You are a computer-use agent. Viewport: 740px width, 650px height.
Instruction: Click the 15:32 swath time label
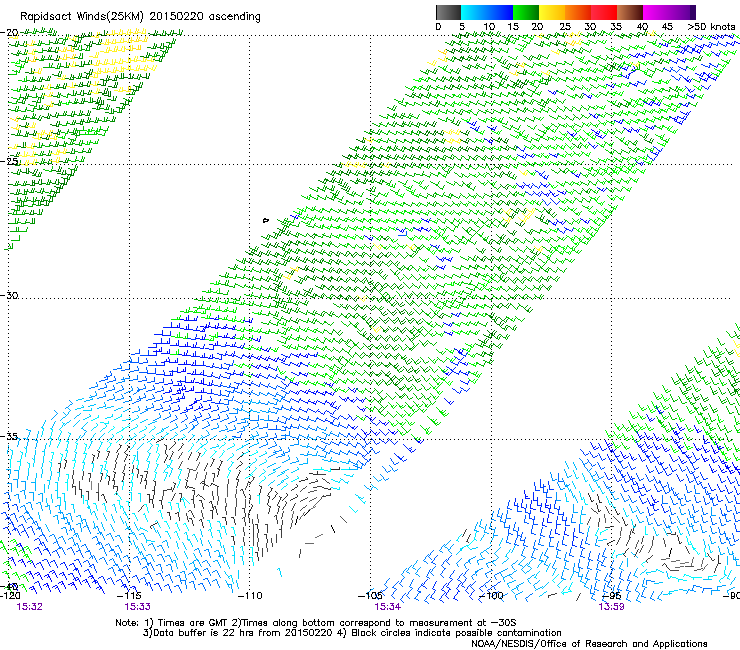[x=29, y=607]
